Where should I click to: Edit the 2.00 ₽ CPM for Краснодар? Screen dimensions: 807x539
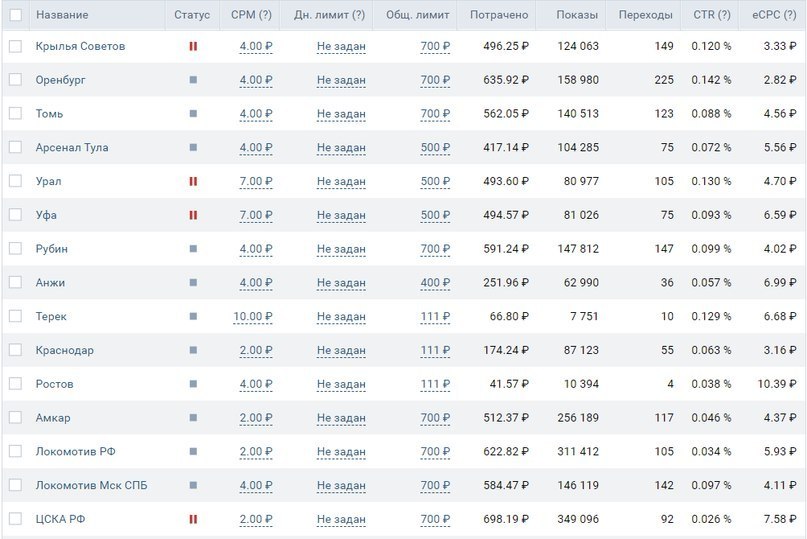[x=256, y=351]
